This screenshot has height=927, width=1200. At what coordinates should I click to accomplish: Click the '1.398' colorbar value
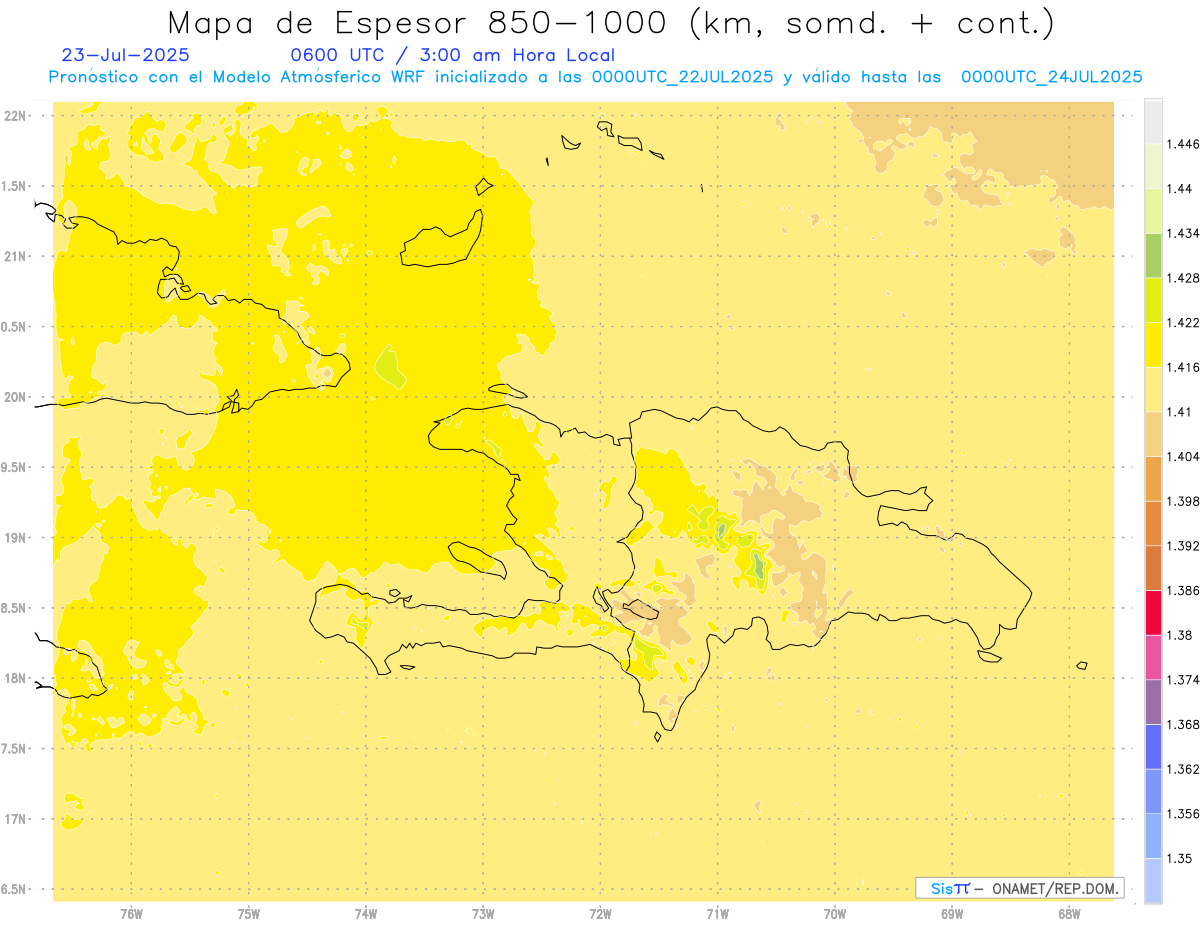pos(1184,501)
